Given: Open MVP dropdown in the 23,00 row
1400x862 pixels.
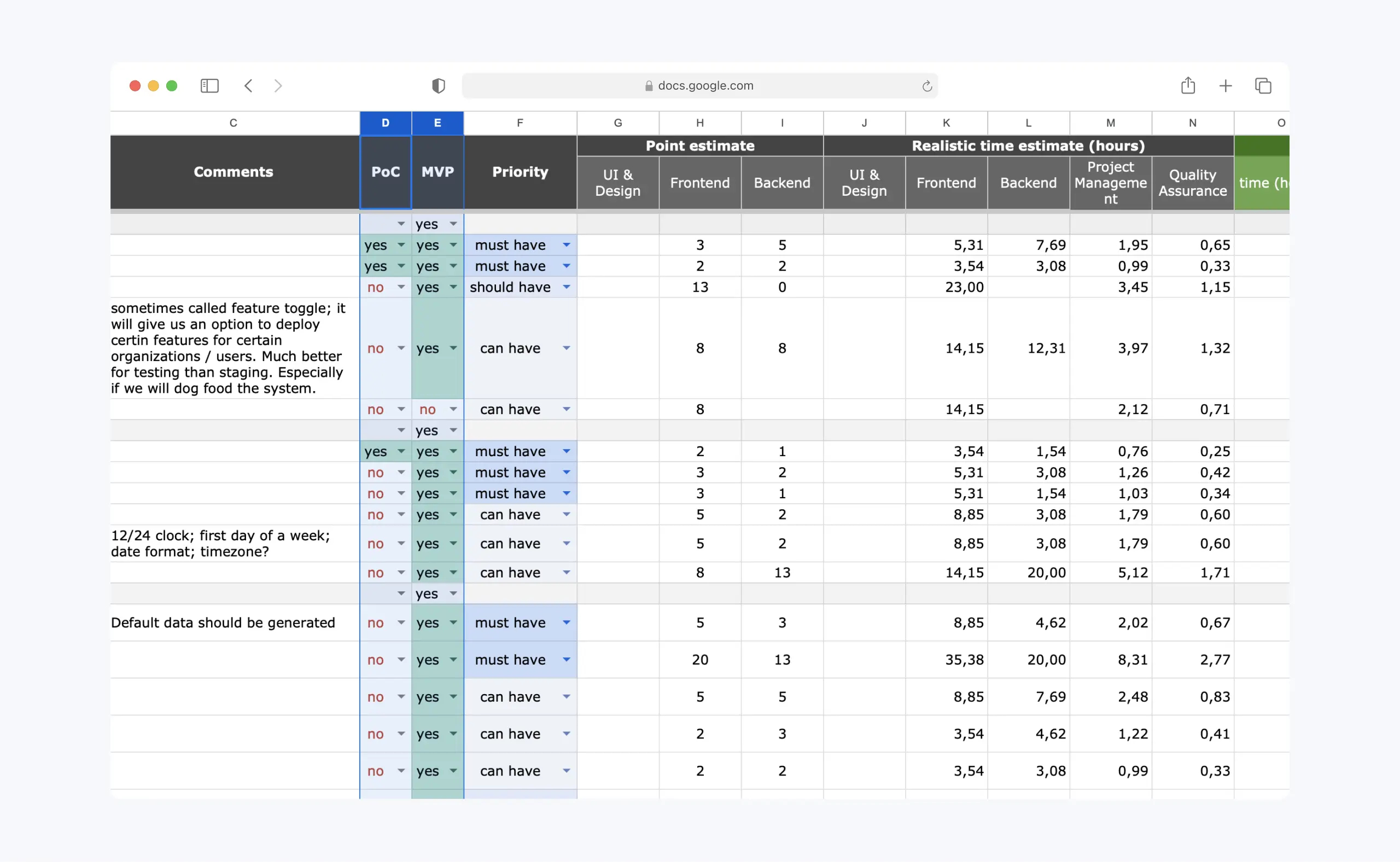Looking at the screenshot, I should pyautogui.click(x=453, y=287).
